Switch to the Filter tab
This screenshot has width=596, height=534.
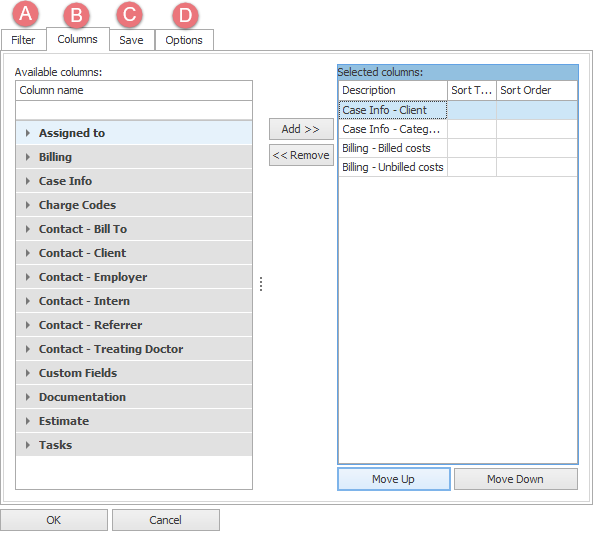pyautogui.click(x=24, y=40)
